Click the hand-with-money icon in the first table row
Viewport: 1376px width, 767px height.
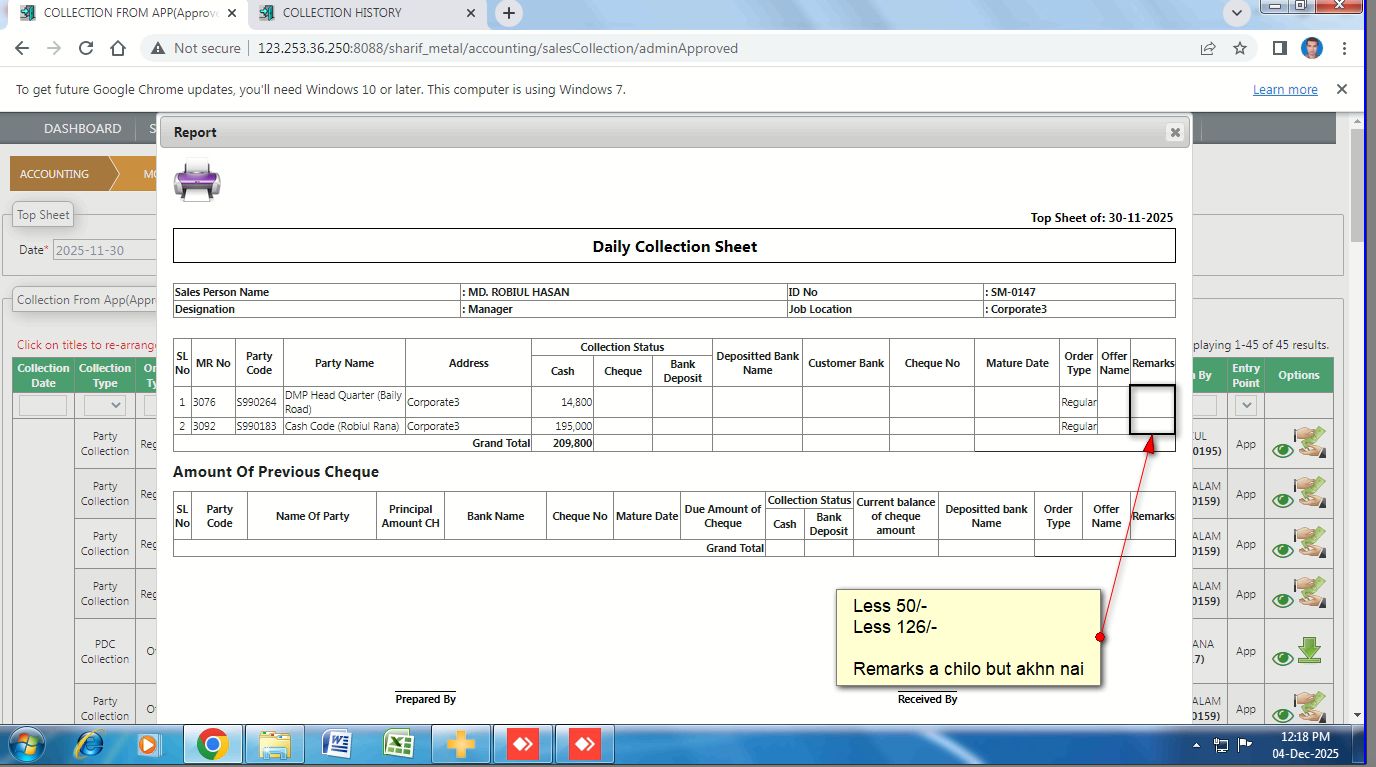pyautogui.click(x=1309, y=443)
